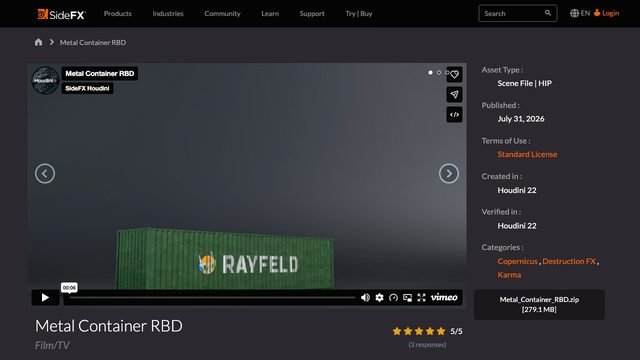Image resolution: width=640 pixels, height=360 pixels.
Task: Focus the Search input field
Action: pos(518,13)
